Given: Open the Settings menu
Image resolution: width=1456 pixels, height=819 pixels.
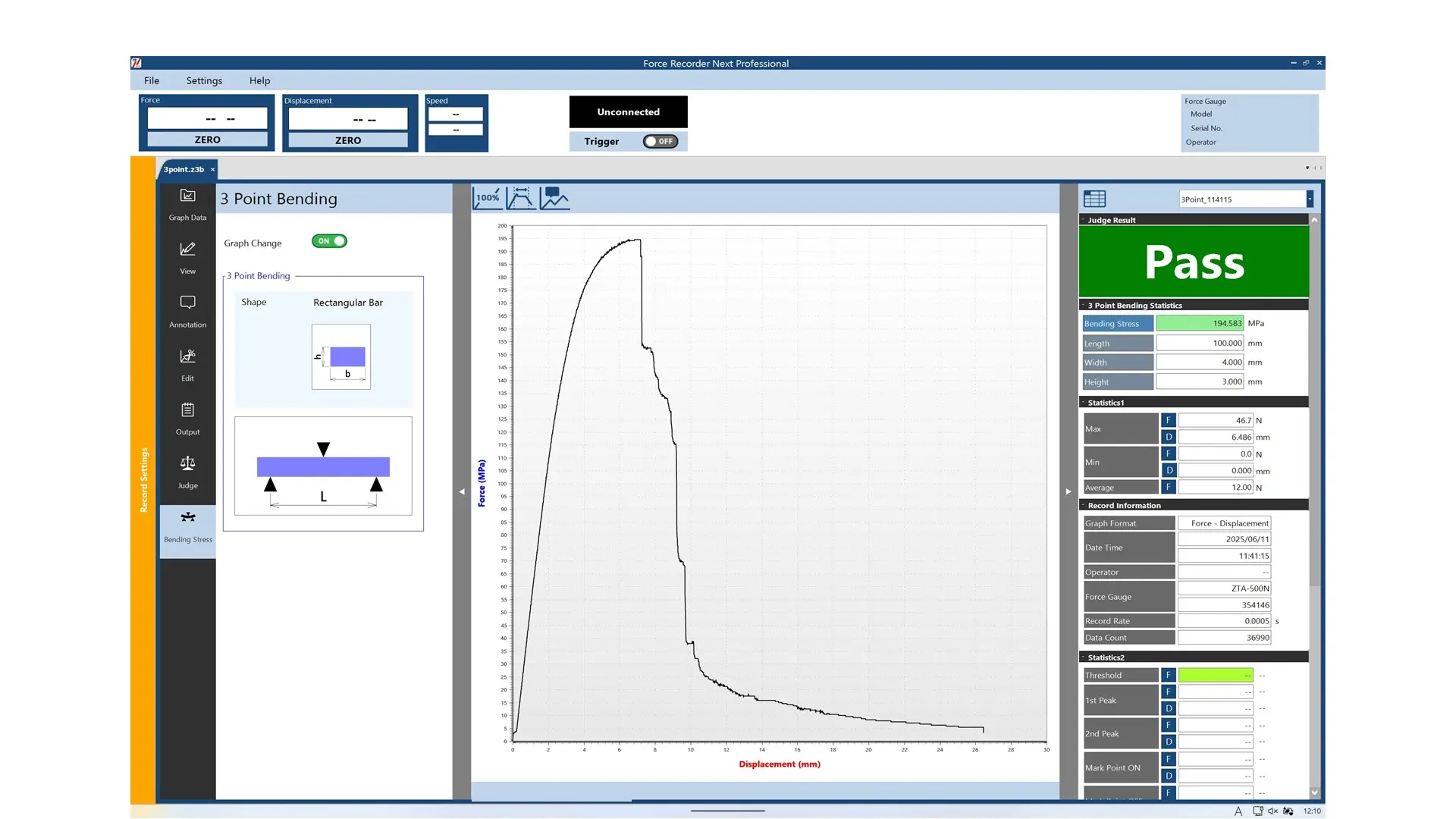Looking at the screenshot, I should point(204,80).
